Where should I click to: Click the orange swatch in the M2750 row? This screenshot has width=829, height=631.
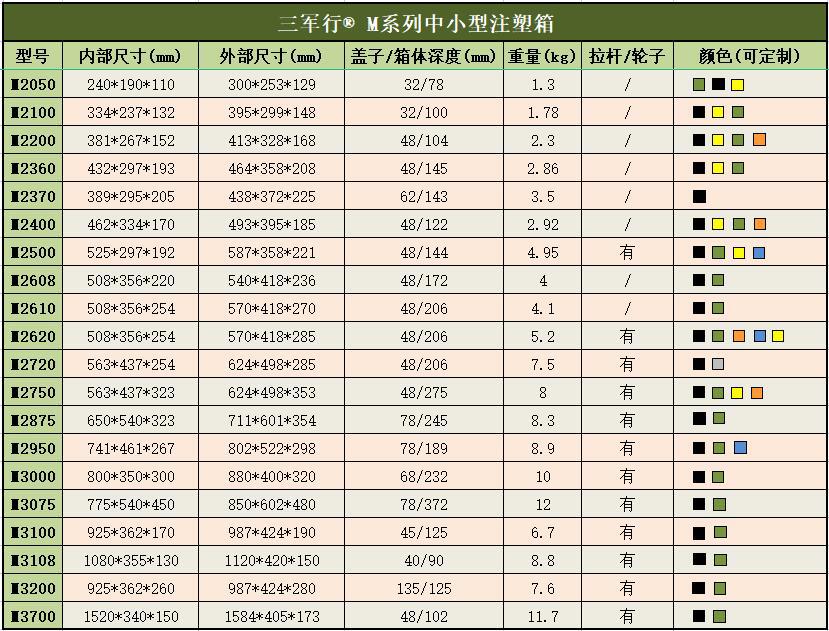point(757,393)
